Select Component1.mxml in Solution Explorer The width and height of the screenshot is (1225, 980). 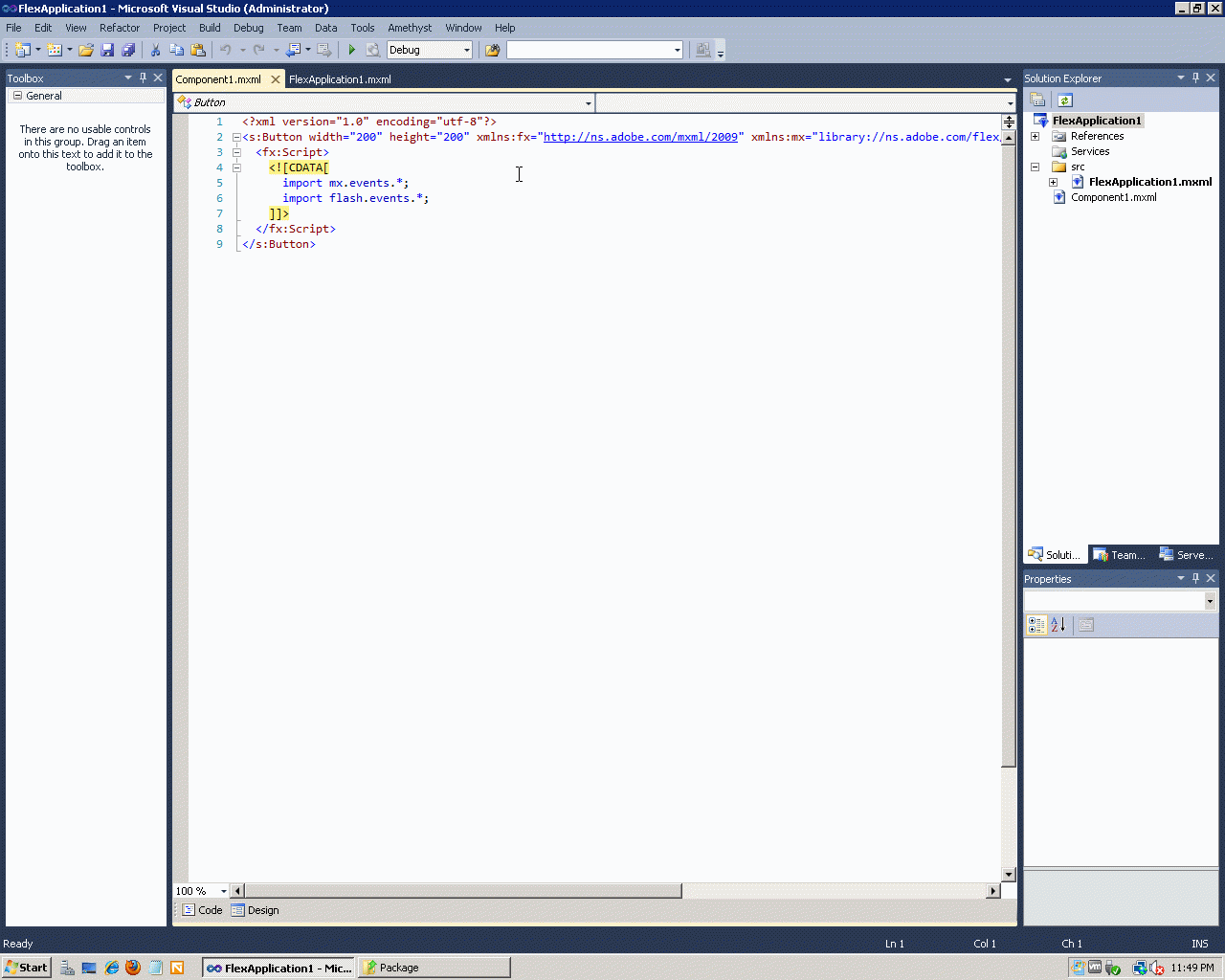pos(1113,197)
